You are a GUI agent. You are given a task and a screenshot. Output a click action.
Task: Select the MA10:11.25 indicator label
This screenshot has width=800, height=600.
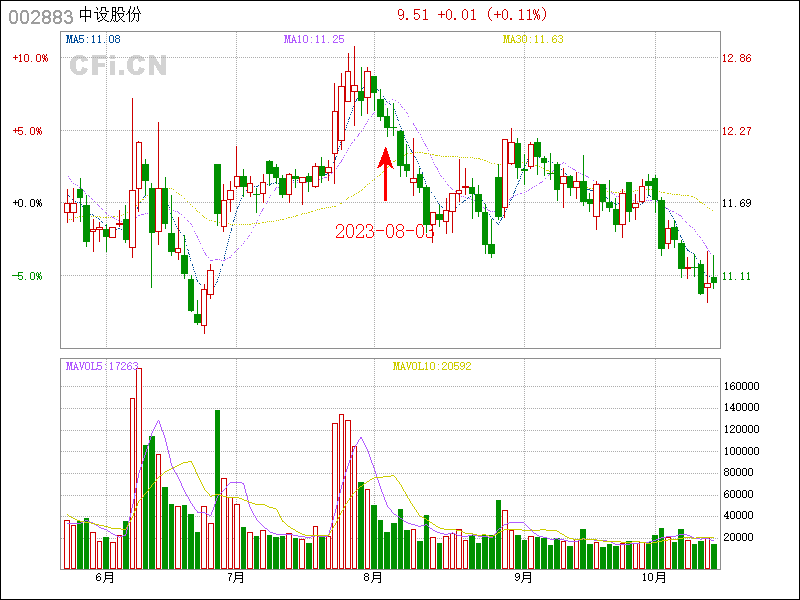314,39
